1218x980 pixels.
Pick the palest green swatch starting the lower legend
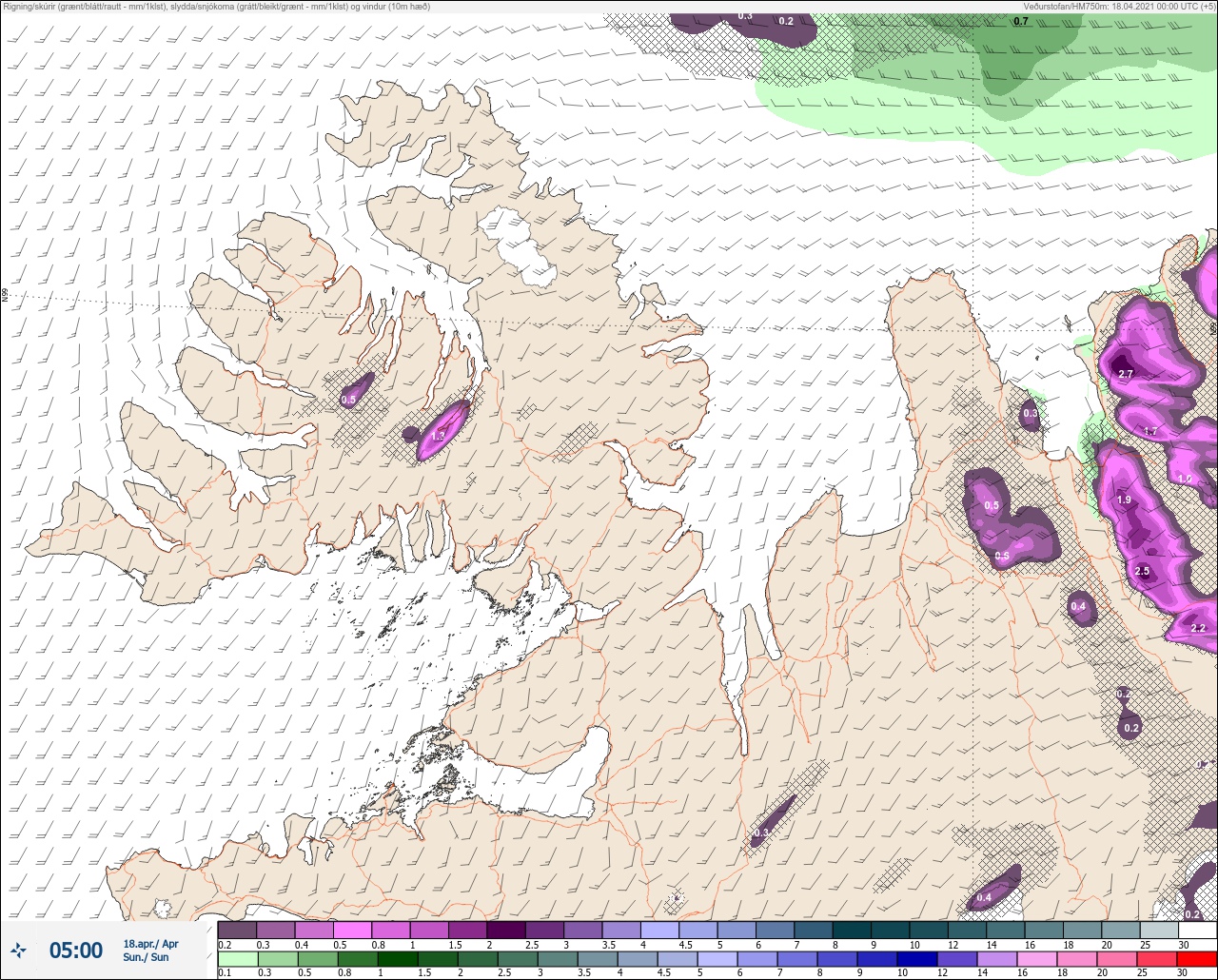pyautogui.click(x=237, y=958)
